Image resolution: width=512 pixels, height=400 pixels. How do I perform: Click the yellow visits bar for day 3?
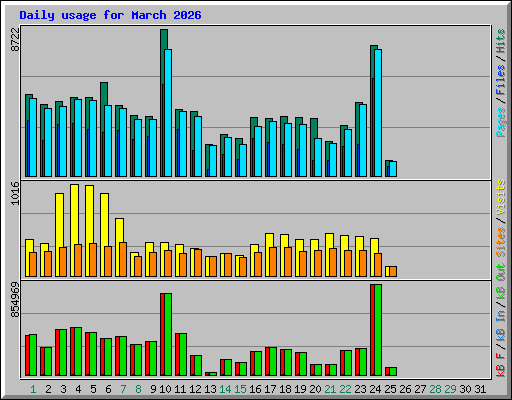(59, 220)
